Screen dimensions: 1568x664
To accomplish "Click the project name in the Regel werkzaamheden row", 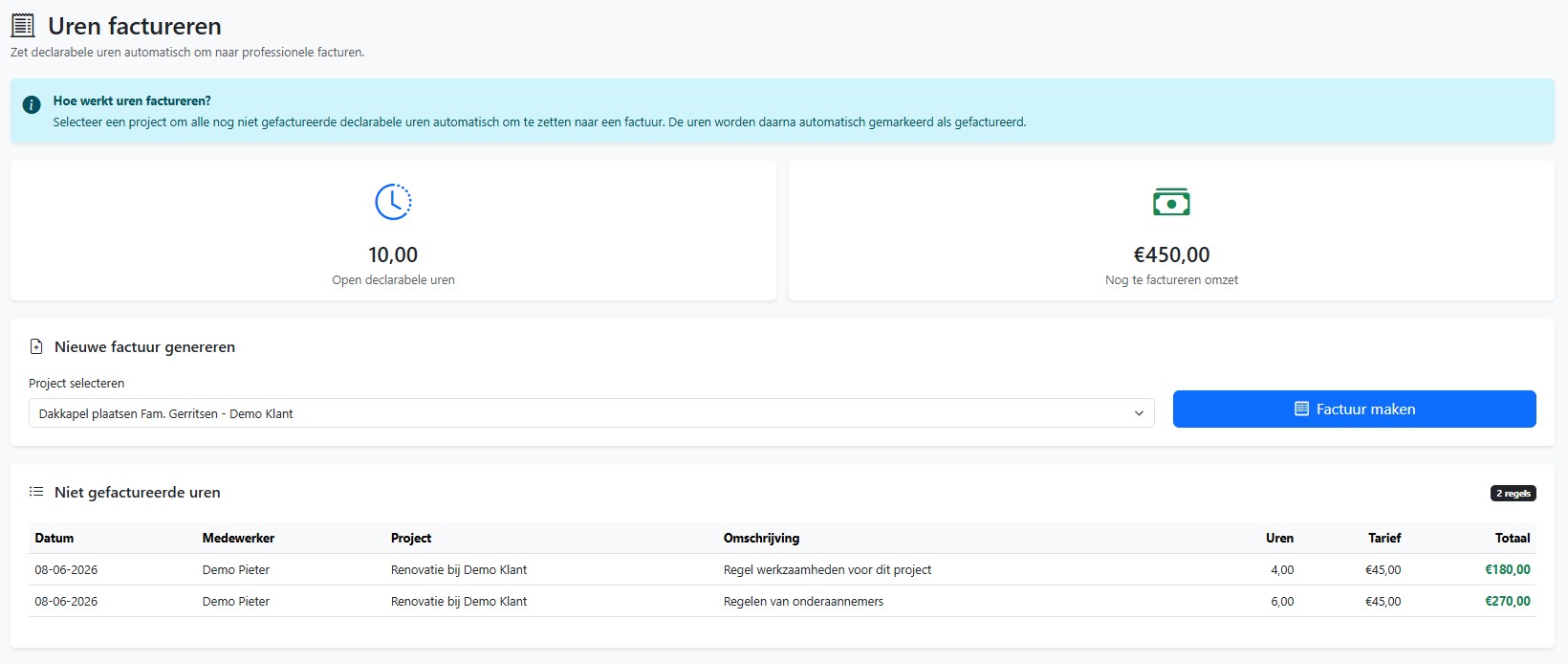I will coord(459,569).
